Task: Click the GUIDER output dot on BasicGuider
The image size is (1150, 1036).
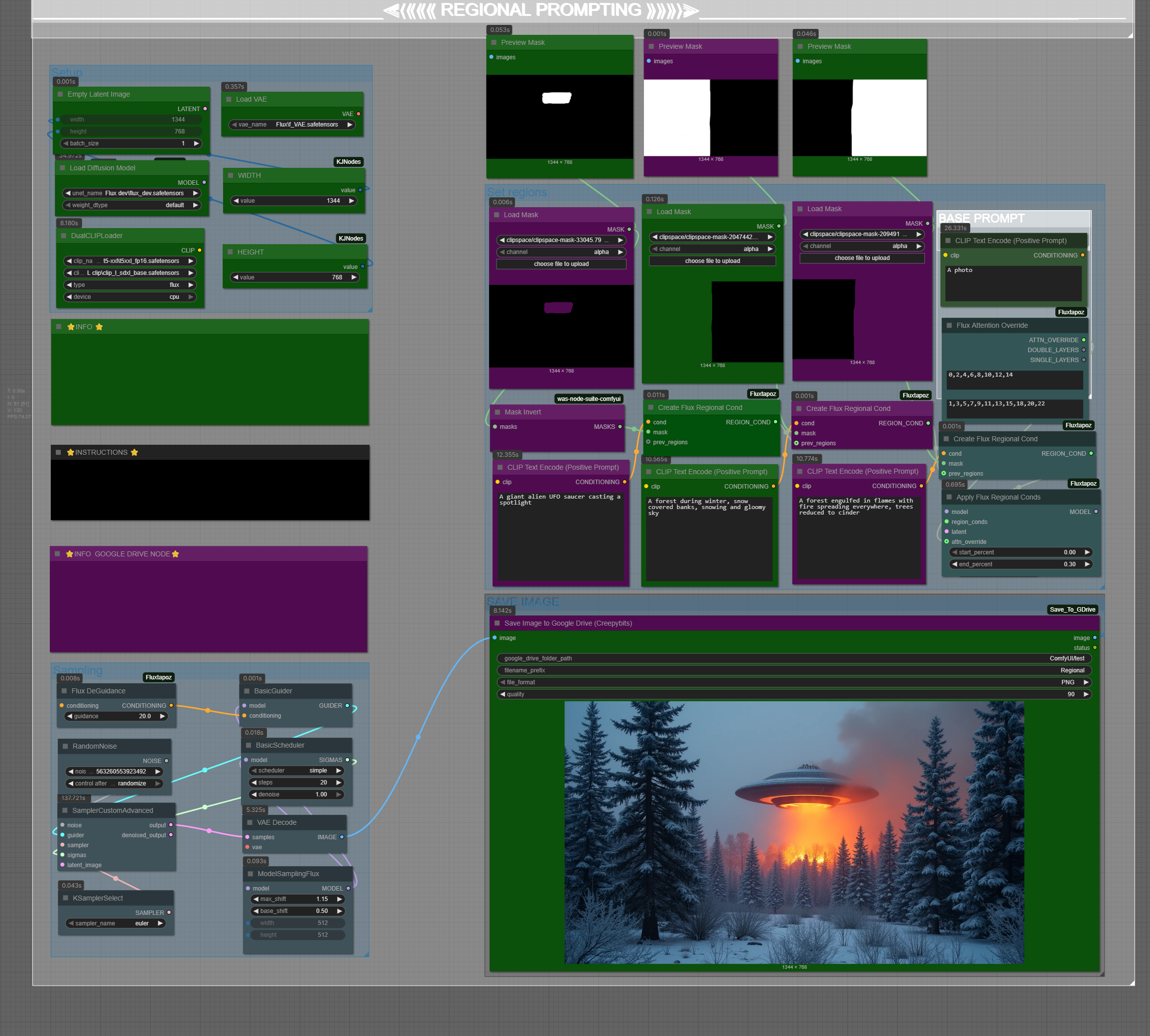Action: [347, 705]
